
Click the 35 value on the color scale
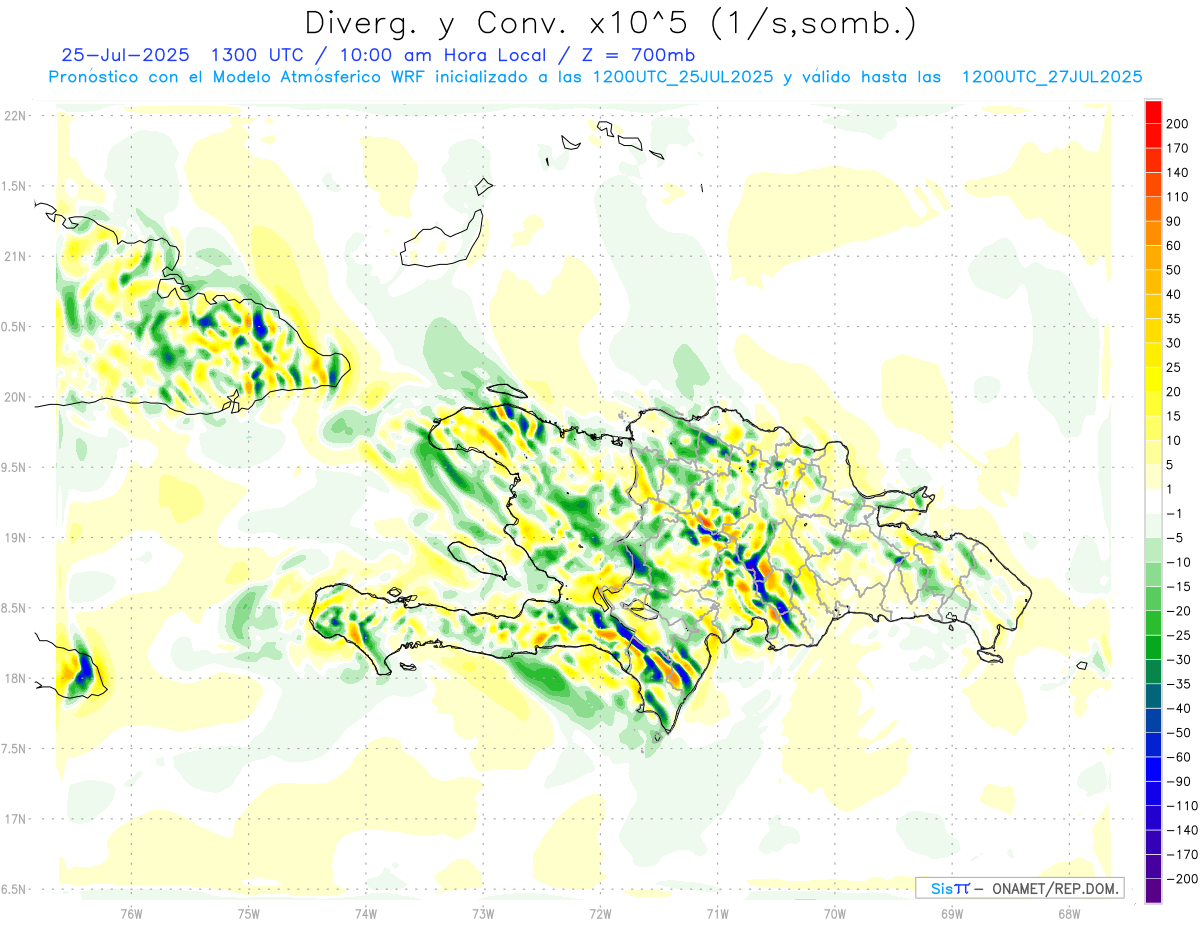pos(1175,318)
